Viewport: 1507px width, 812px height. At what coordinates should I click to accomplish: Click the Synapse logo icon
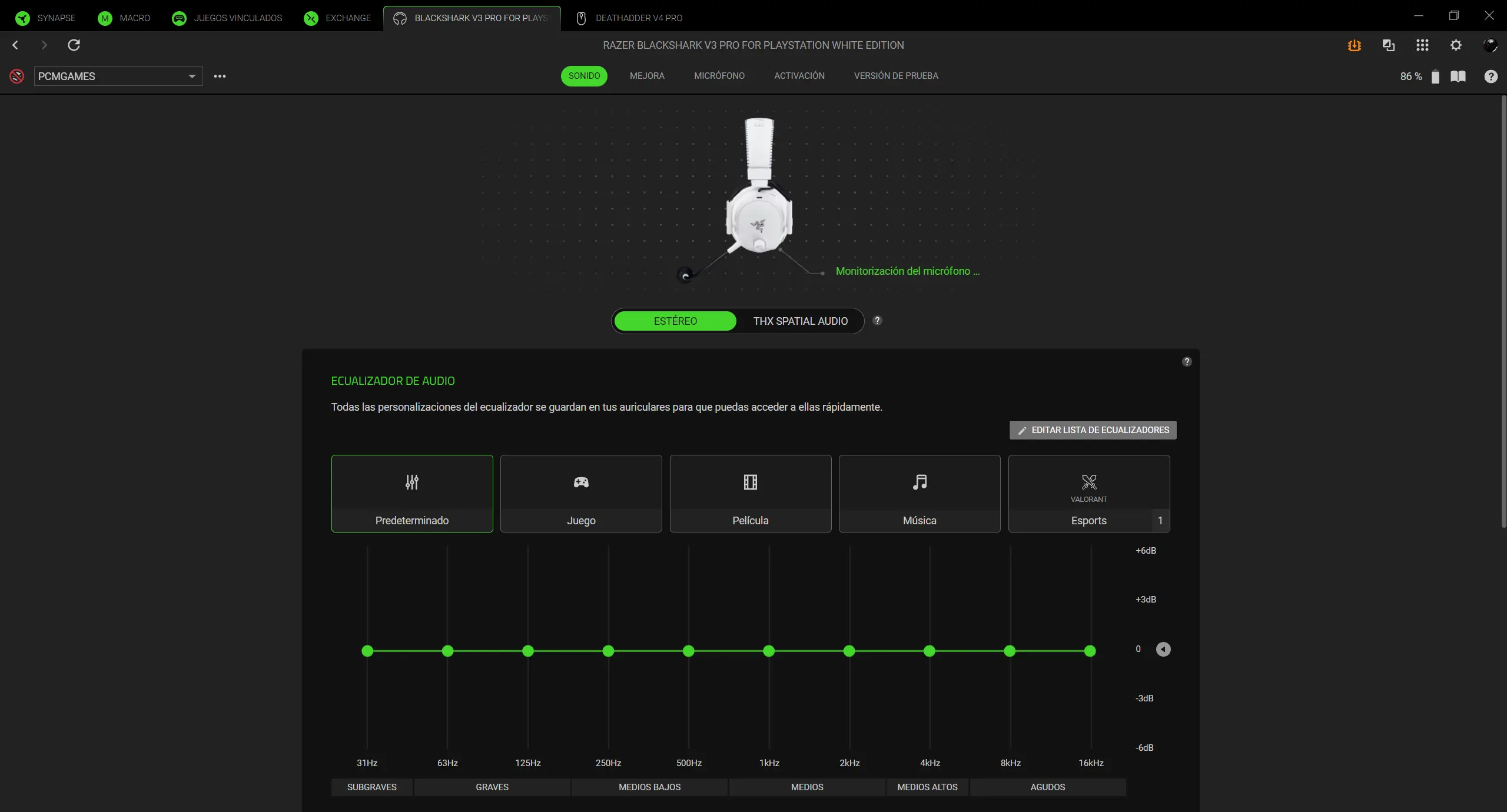[x=22, y=18]
